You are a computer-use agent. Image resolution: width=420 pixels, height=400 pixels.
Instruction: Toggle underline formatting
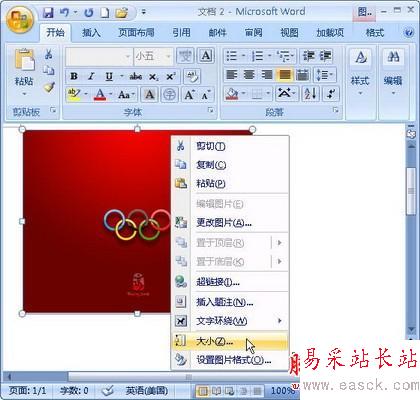pos(109,77)
